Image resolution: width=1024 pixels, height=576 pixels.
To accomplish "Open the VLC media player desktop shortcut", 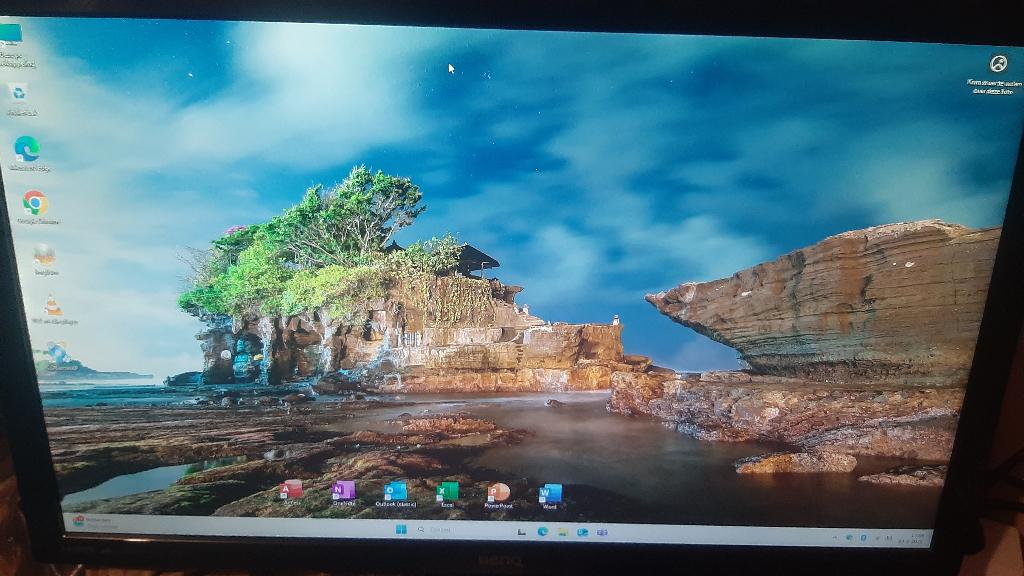I will click(54, 310).
